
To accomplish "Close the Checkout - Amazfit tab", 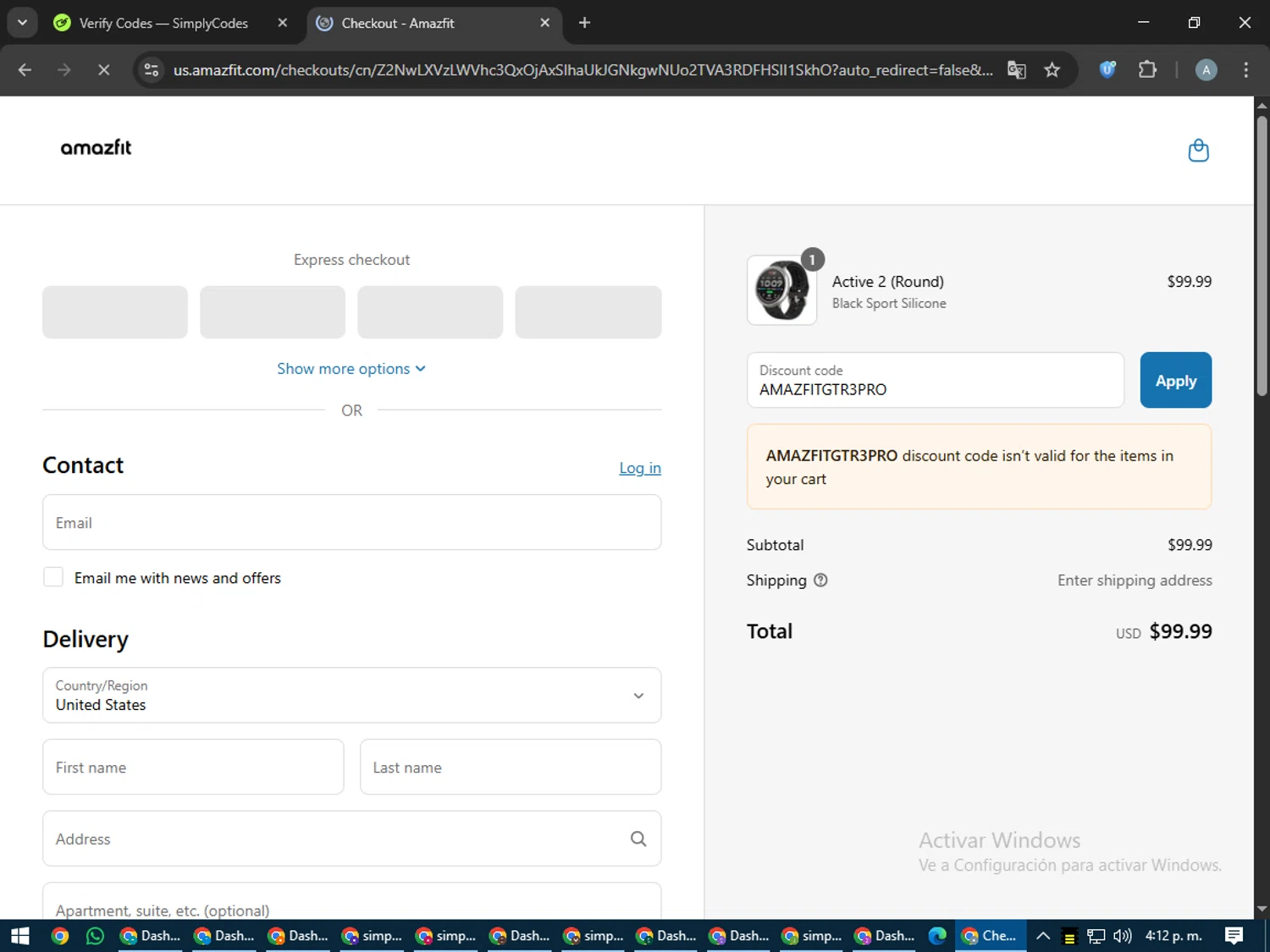I will coord(544,23).
